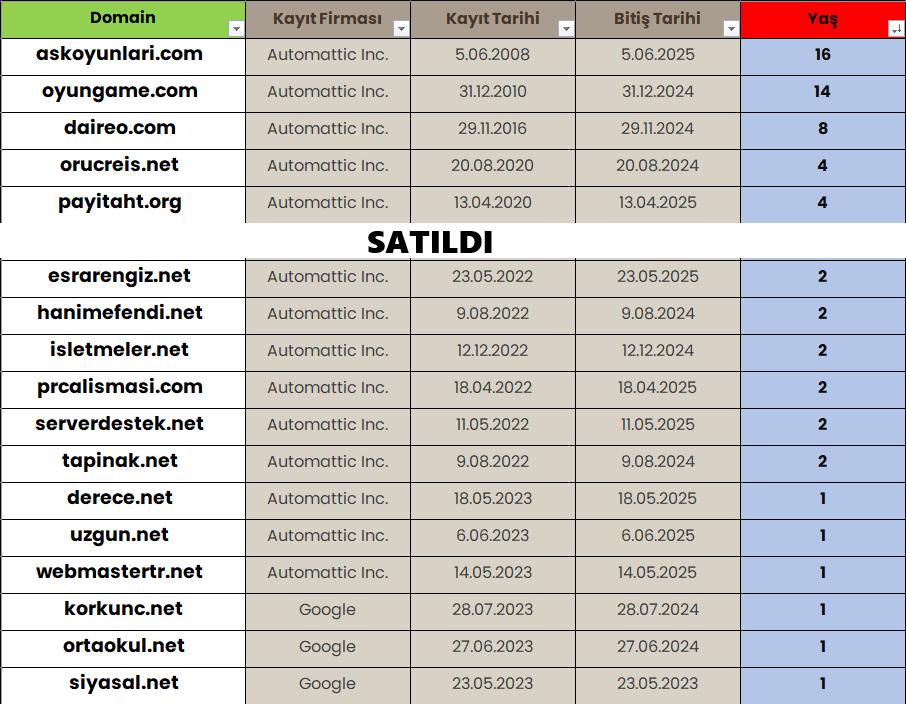Select the esrarengiz.net domain cell
This screenshot has width=906, height=704.
coord(123,279)
